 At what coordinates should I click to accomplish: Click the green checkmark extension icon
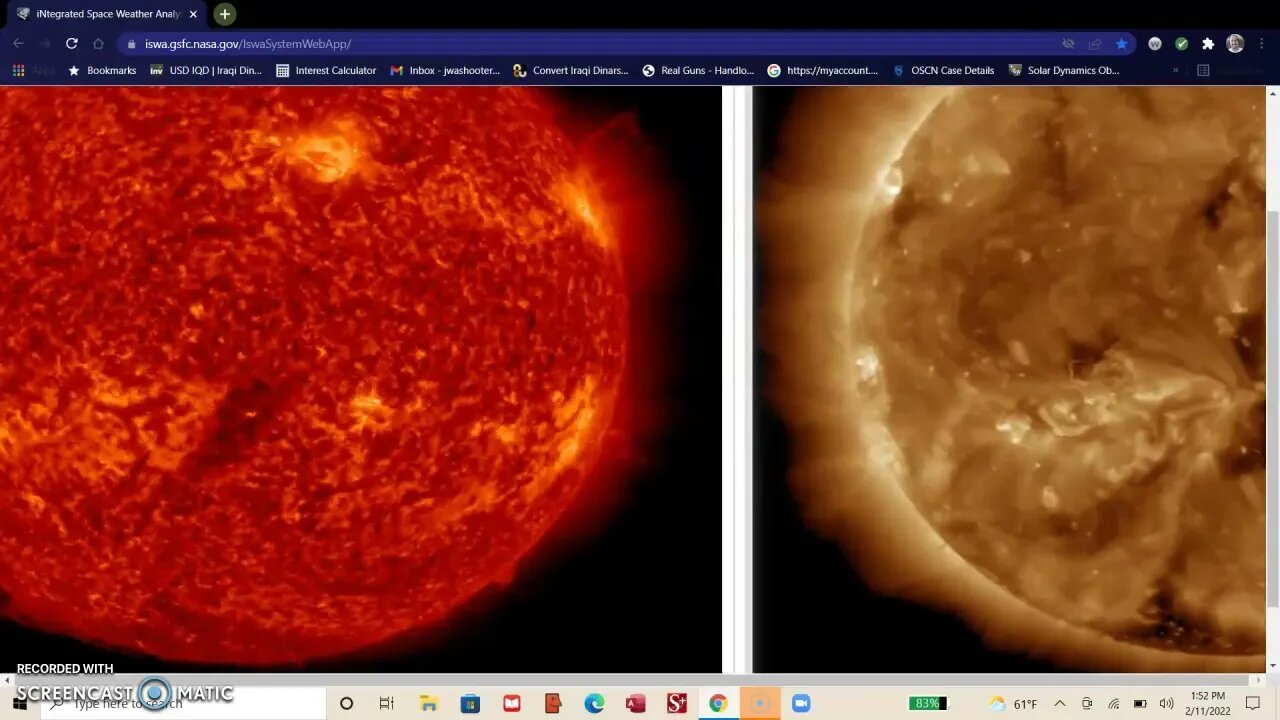[x=1181, y=44]
